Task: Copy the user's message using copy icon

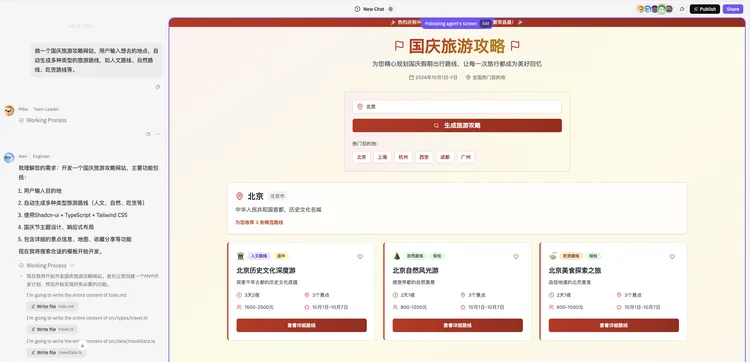Action: tap(158, 87)
